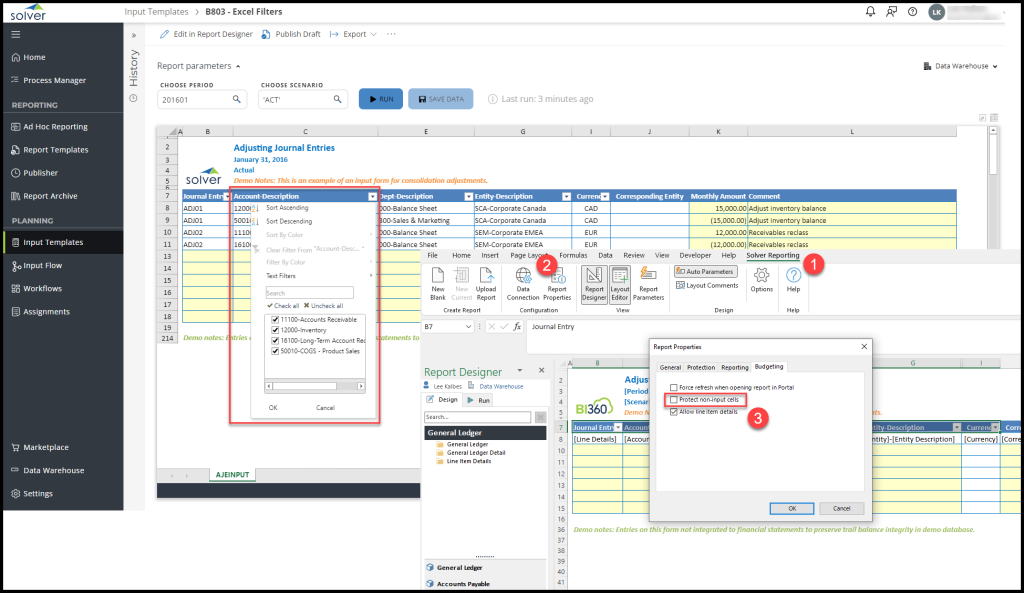Open Ad Hoc Reporting

[50, 127]
